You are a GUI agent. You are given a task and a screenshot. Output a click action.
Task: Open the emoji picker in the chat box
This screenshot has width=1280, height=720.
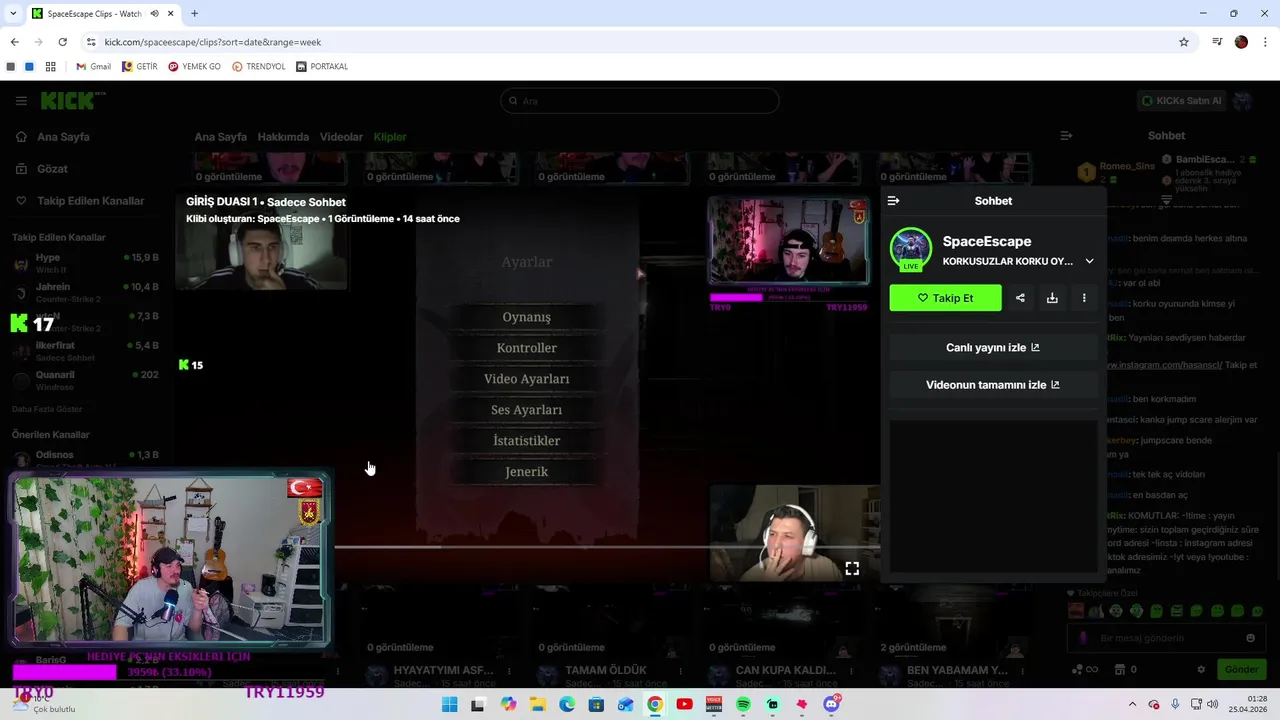(1250, 638)
